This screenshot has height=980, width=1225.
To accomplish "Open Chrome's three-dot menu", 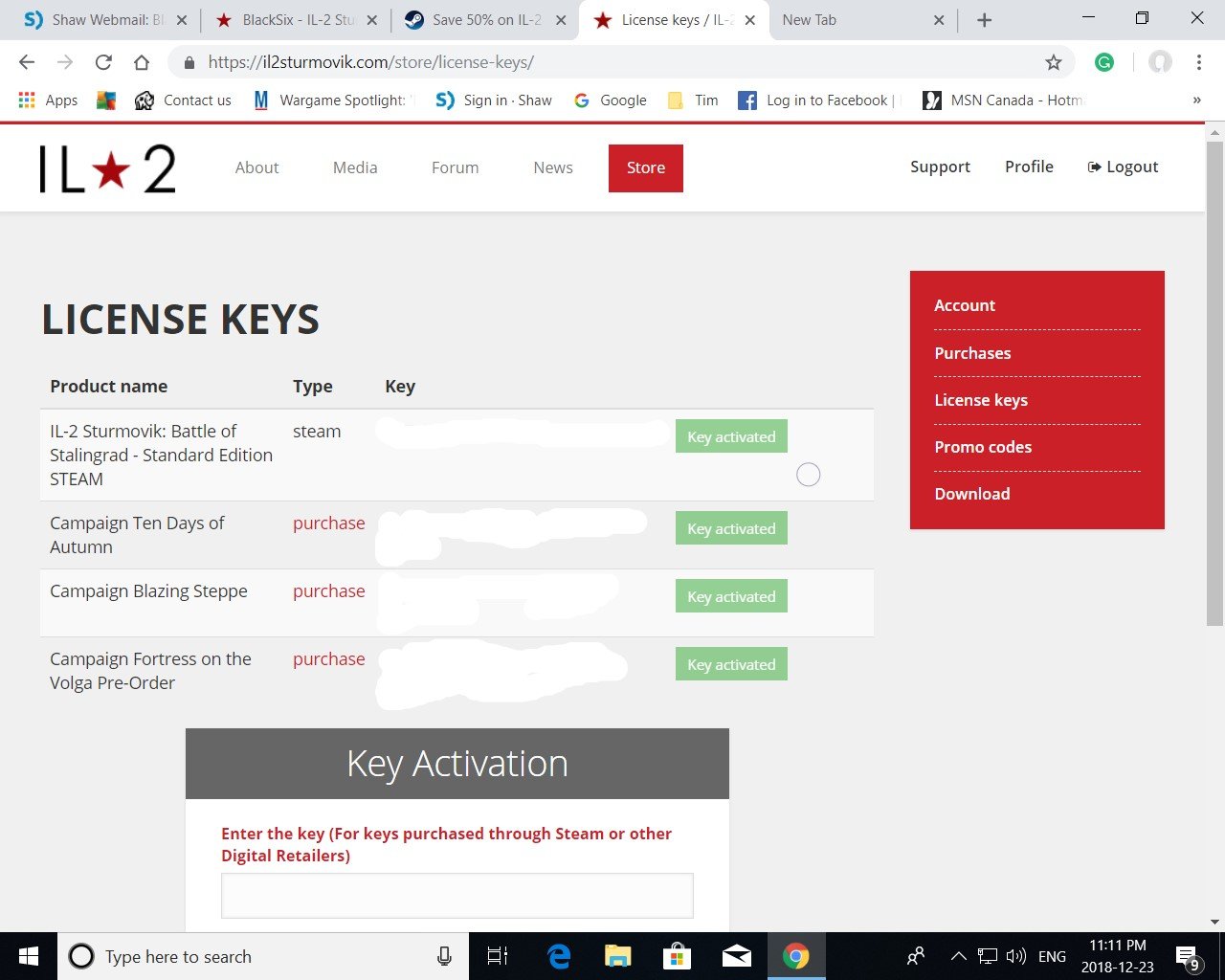I will pos(1198,62).
